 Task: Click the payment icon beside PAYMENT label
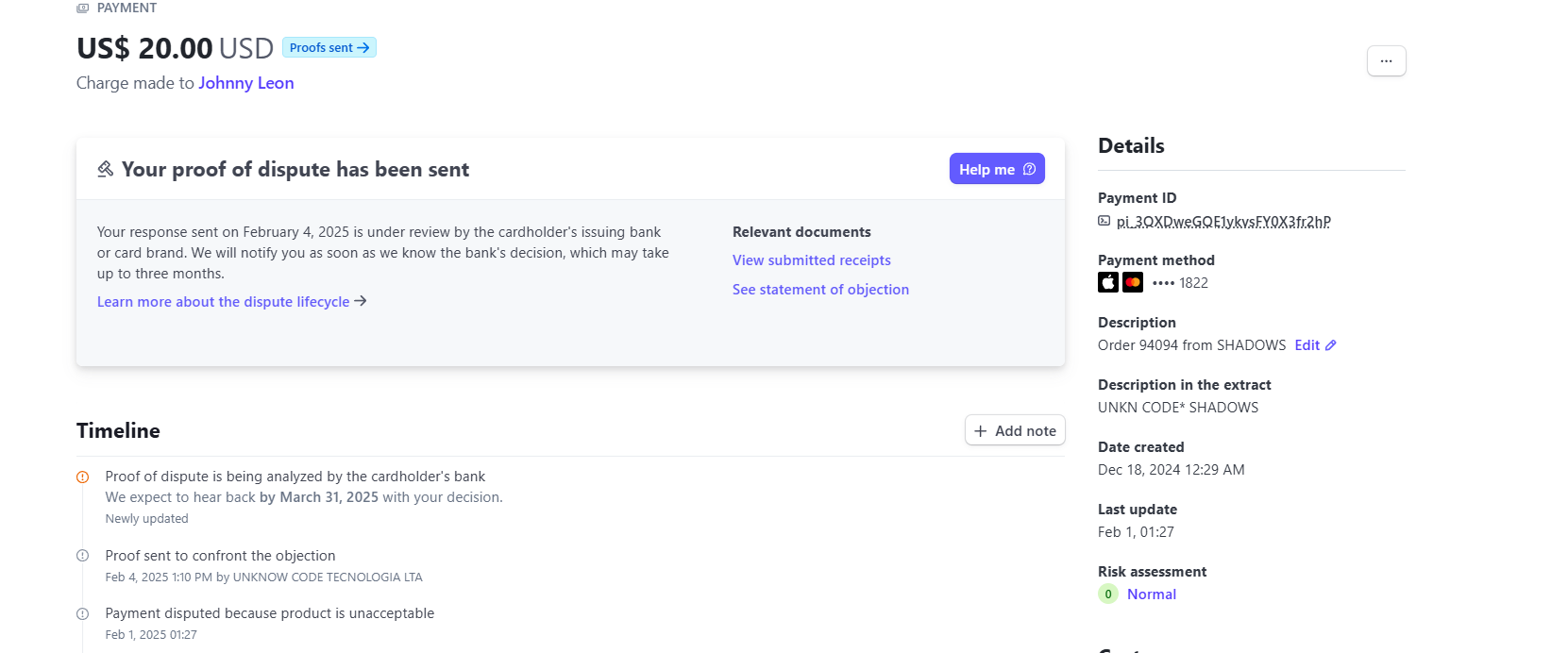83,8
